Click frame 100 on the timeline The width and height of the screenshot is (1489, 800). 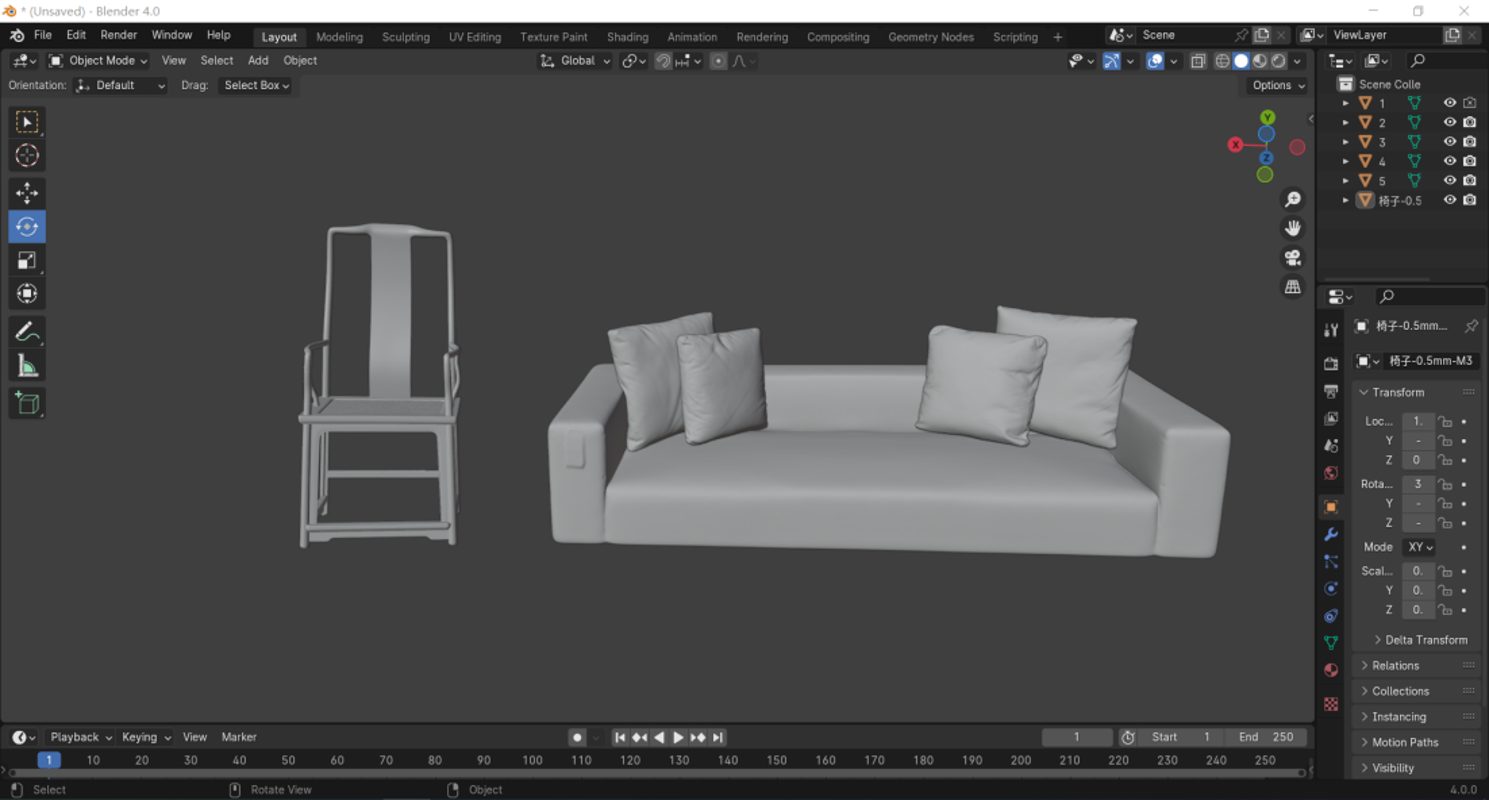[x=532, y=760]
